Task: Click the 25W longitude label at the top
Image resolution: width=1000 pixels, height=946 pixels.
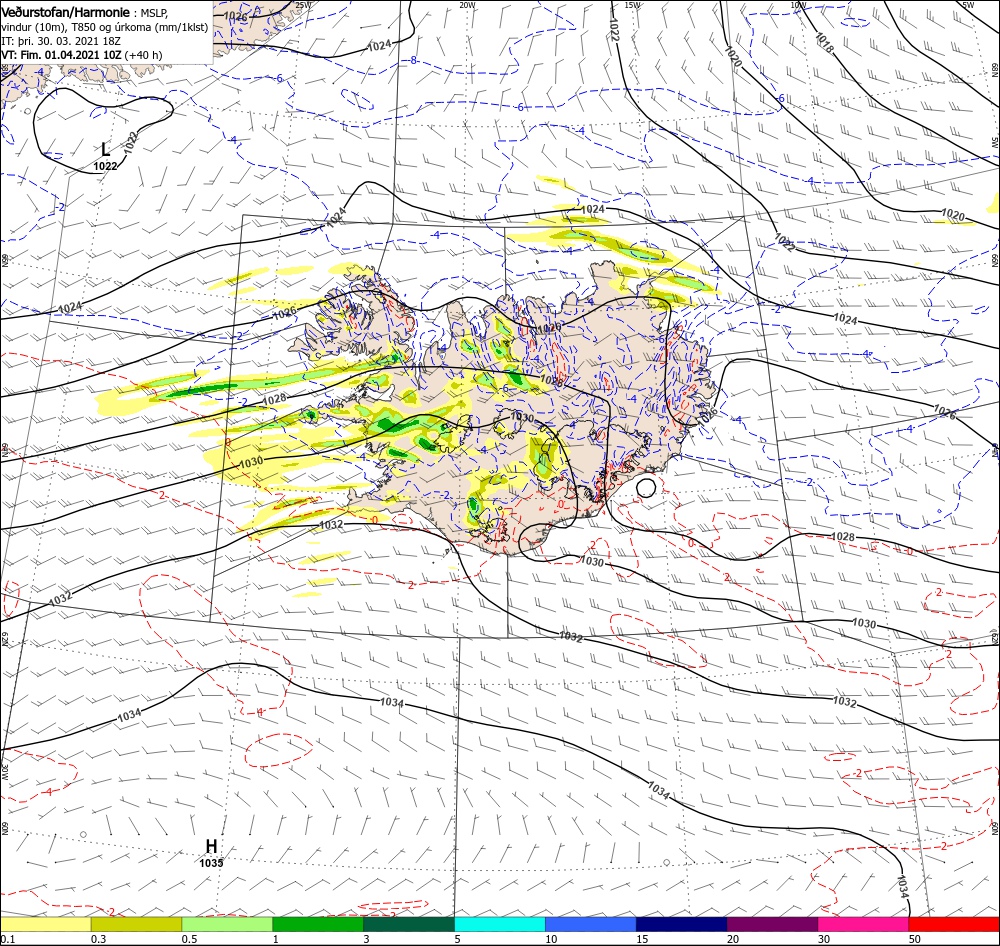Action: click(x=303, y=5)
